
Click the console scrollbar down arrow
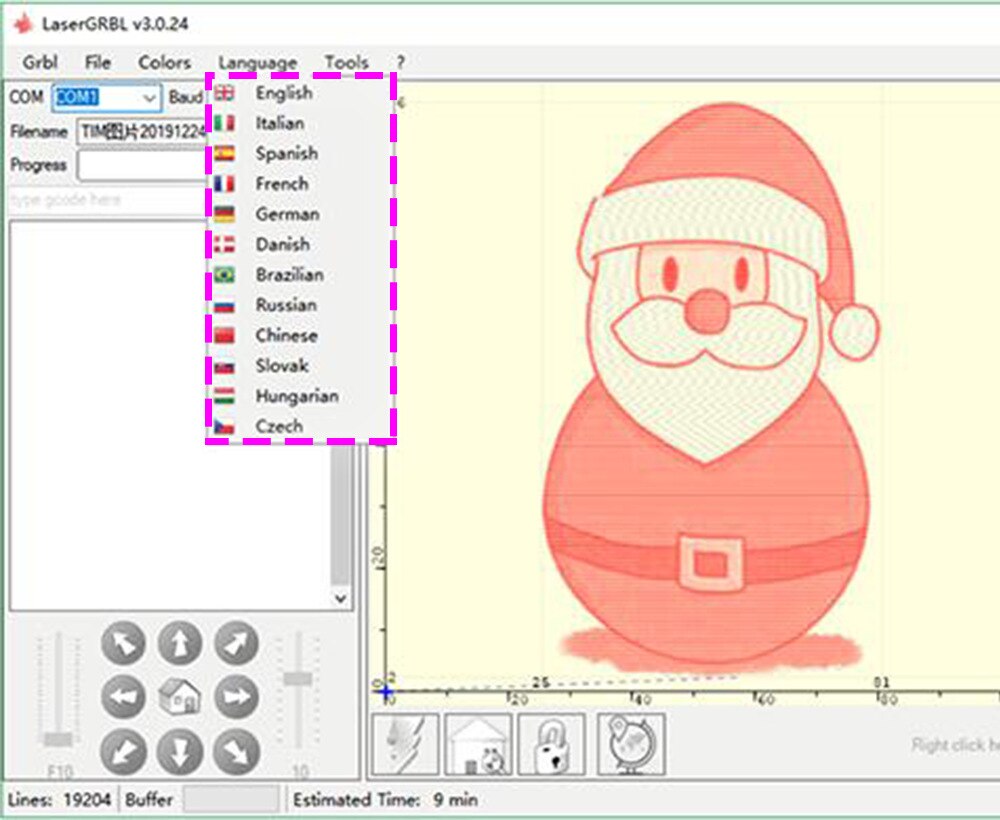coord(341,599)
